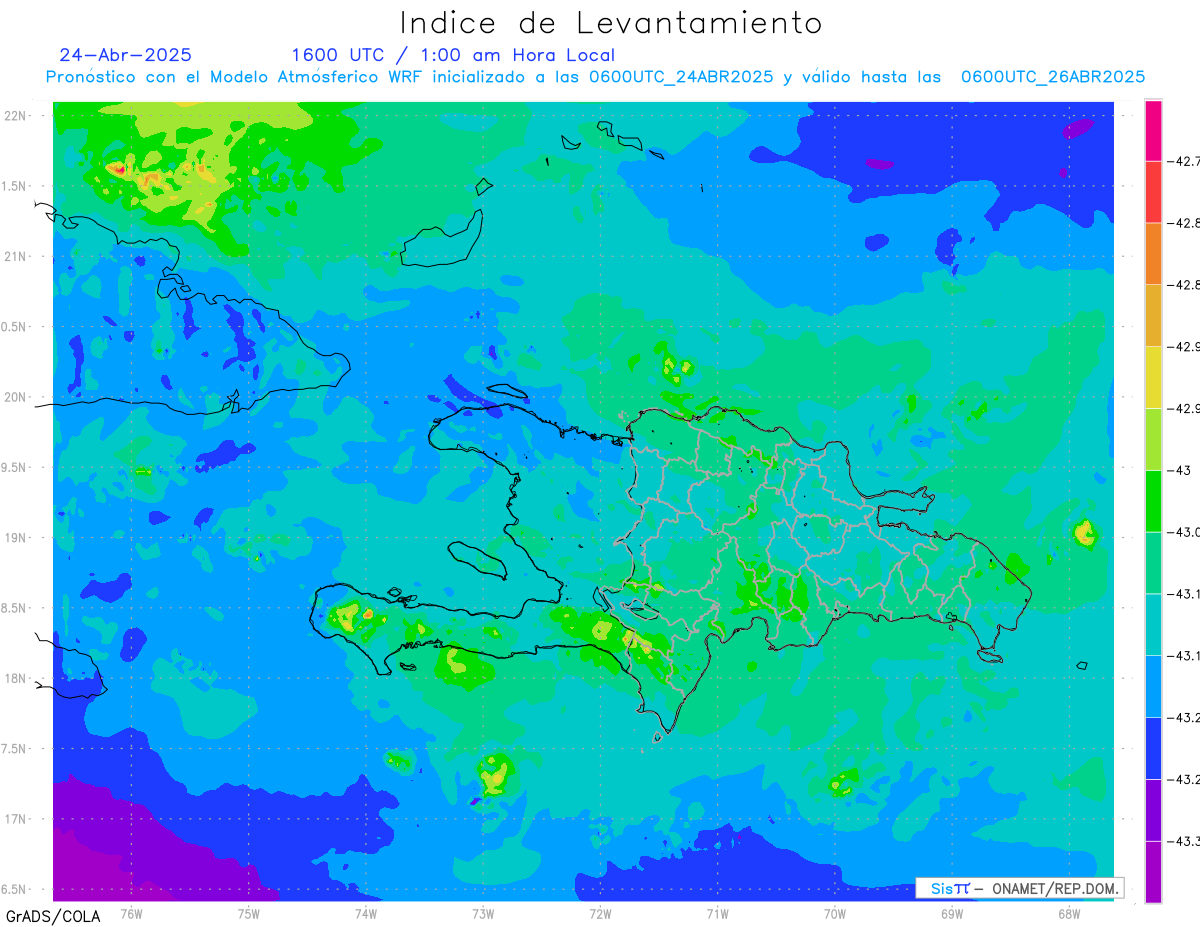Click the '68W' longitude label

tap(1069, 913)
